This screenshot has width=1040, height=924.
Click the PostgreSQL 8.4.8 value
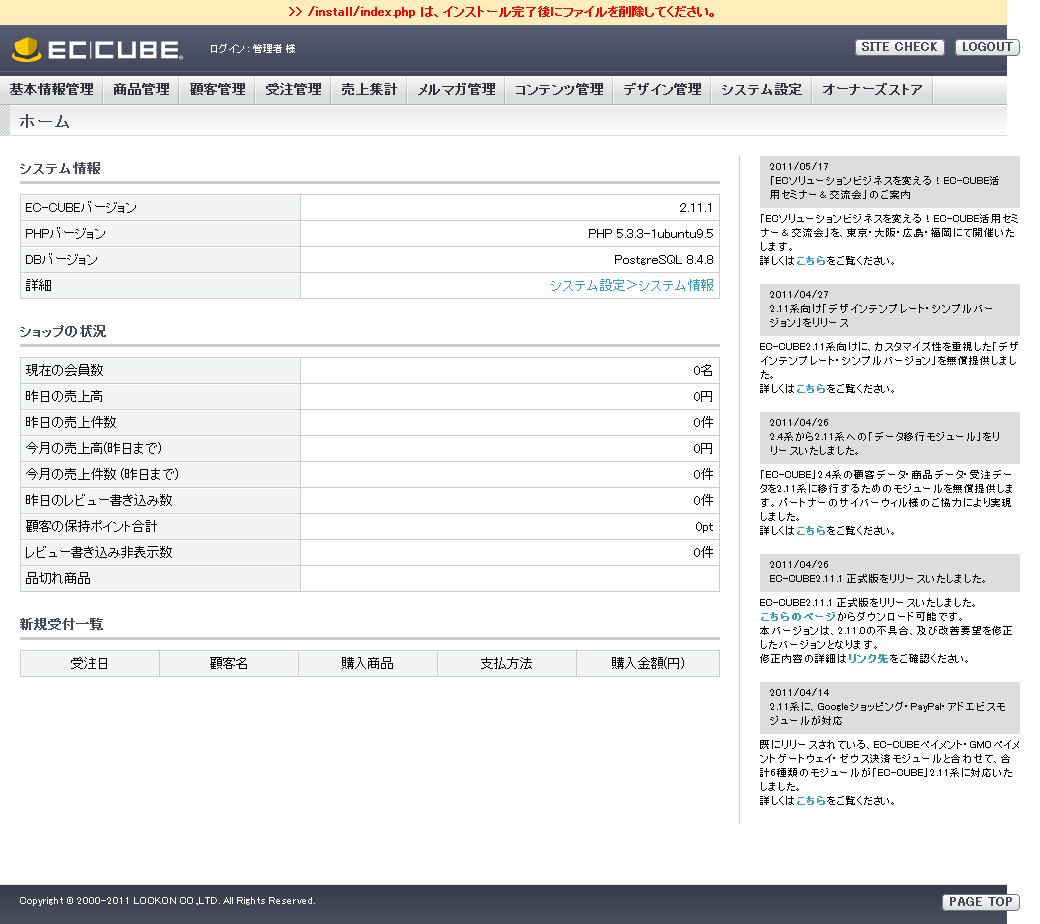click(x=663, y=259)
